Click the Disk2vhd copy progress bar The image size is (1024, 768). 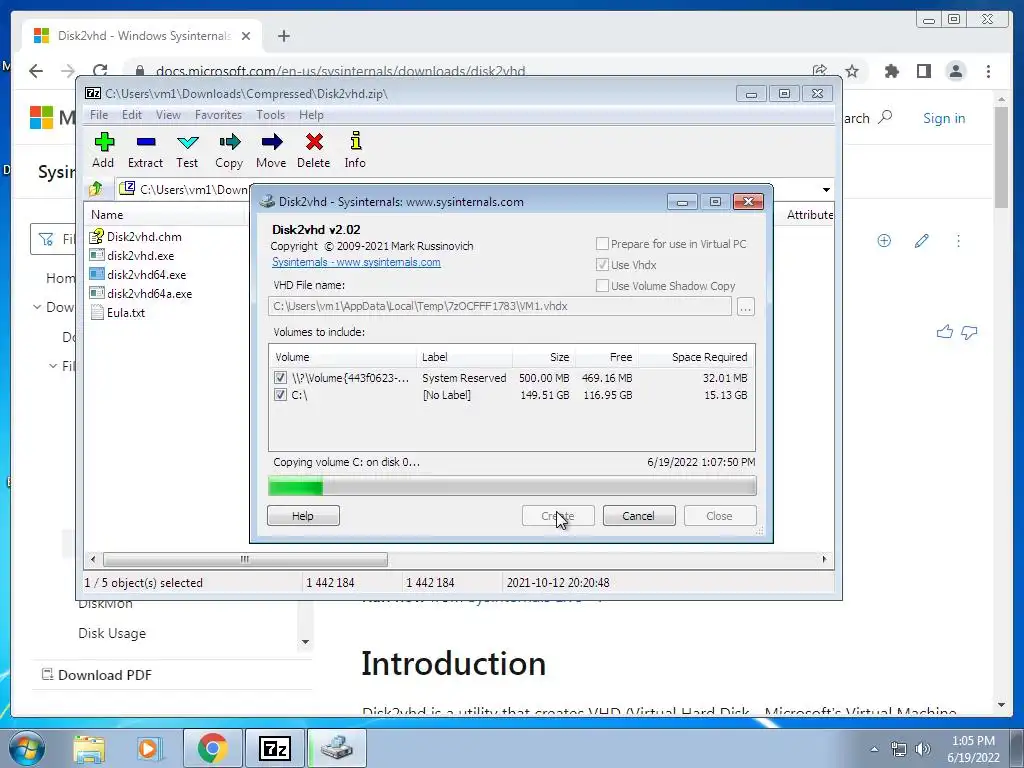click(x=512, y=486)
